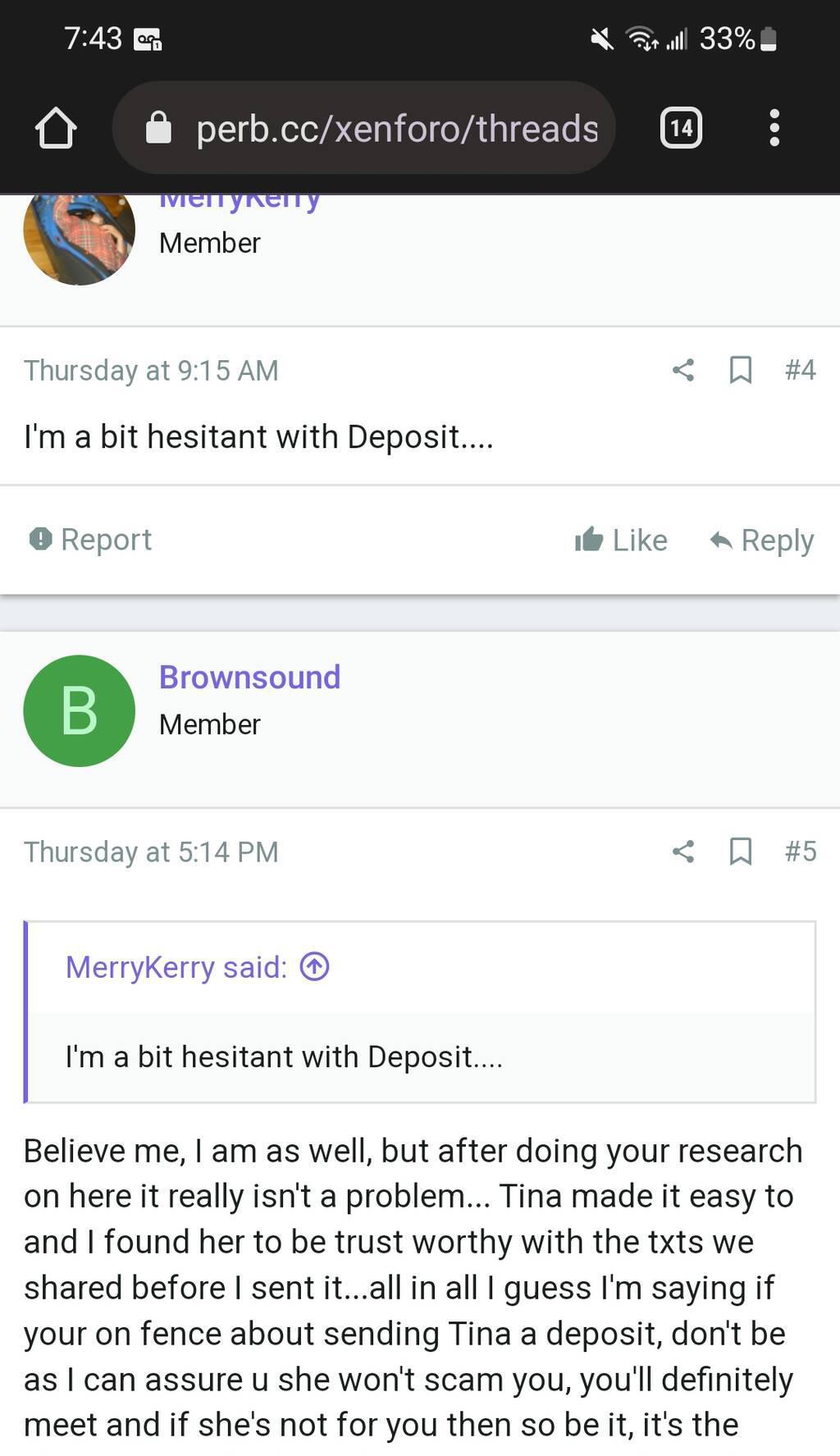The width and height of the screenshot is (840, 1456).
Task: Reply to MerryKerry's post
Action: (x=761, y=540)
